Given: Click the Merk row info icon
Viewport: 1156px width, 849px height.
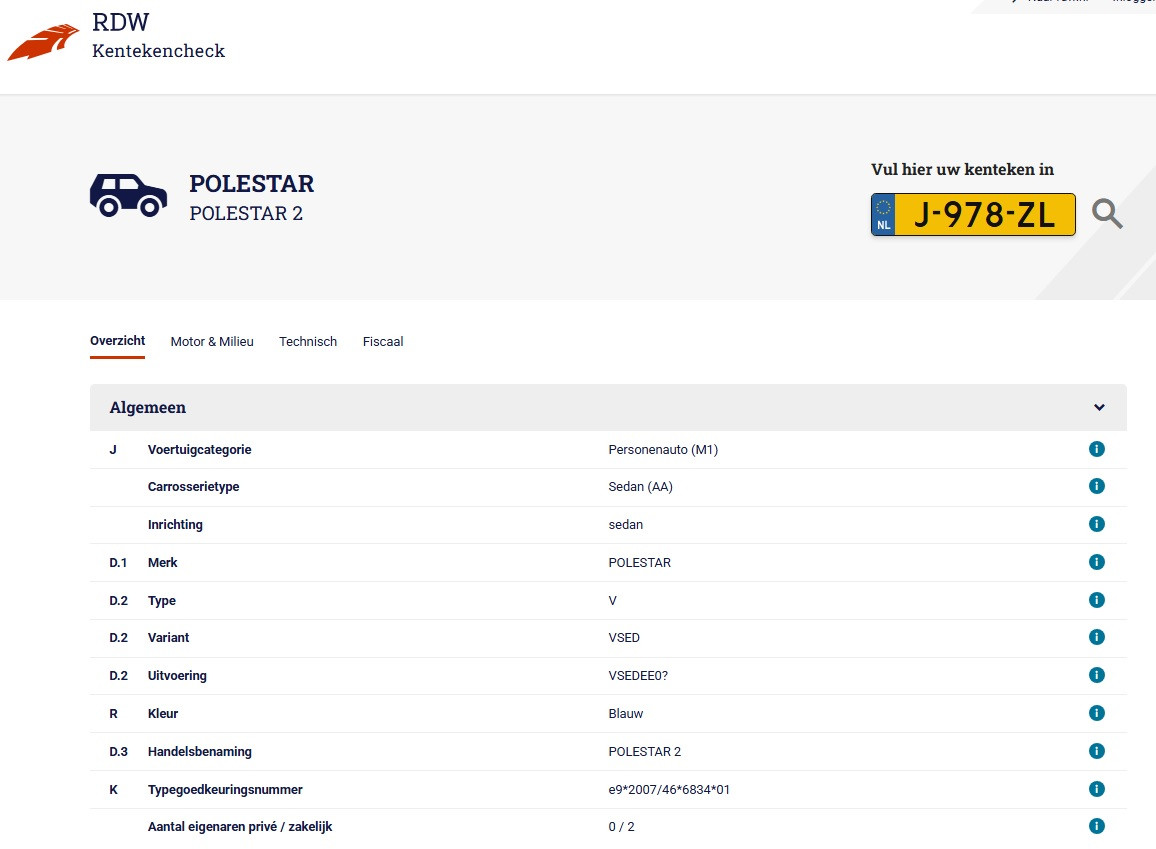Looking at the screenshot, I should [1097, 561].
